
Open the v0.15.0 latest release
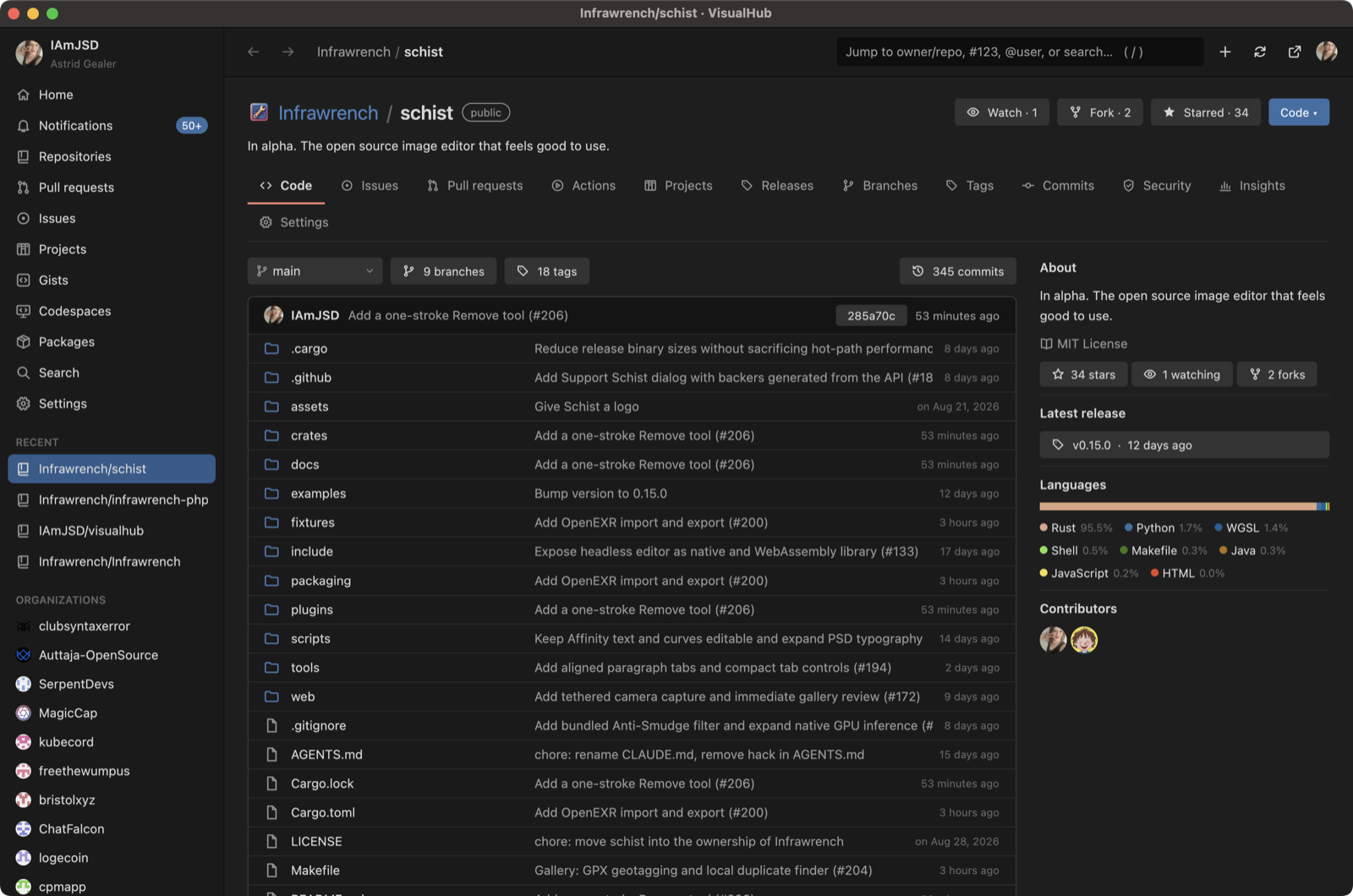tap(1184, 445)
